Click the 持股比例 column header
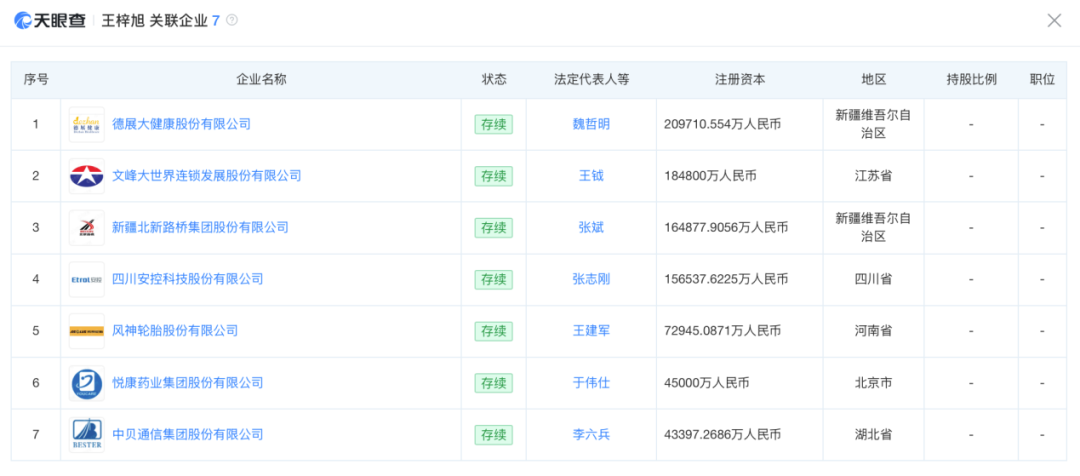 pyautogui.click(x=971, y=80)
